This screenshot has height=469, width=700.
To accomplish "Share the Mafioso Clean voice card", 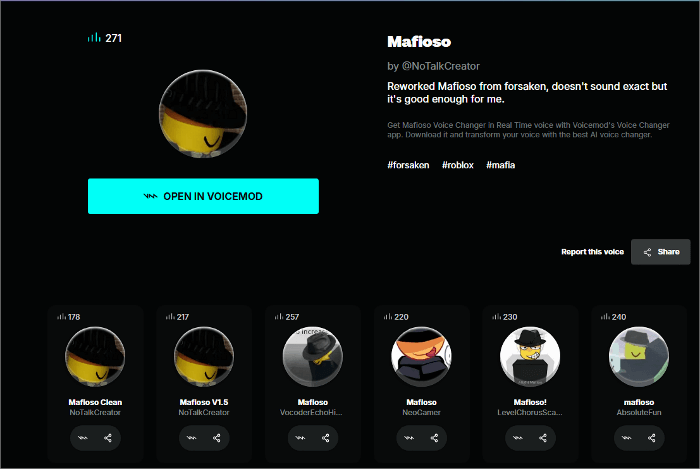I will pyautogui.click(x=108, y=438).
